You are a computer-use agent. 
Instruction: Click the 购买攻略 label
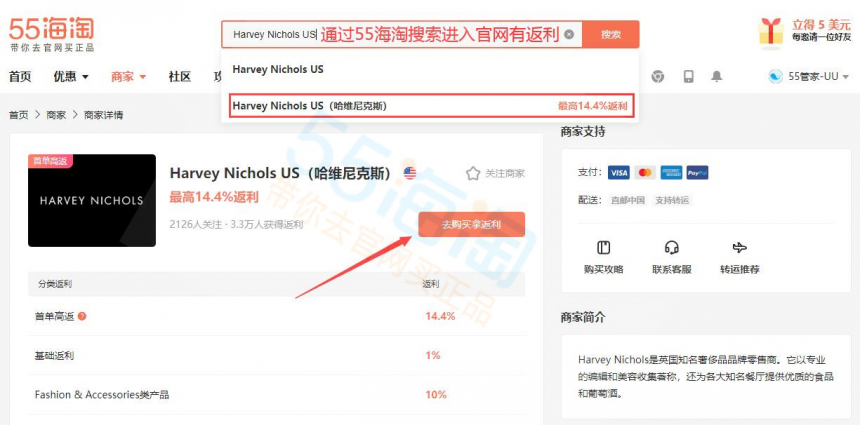[603, 269]
